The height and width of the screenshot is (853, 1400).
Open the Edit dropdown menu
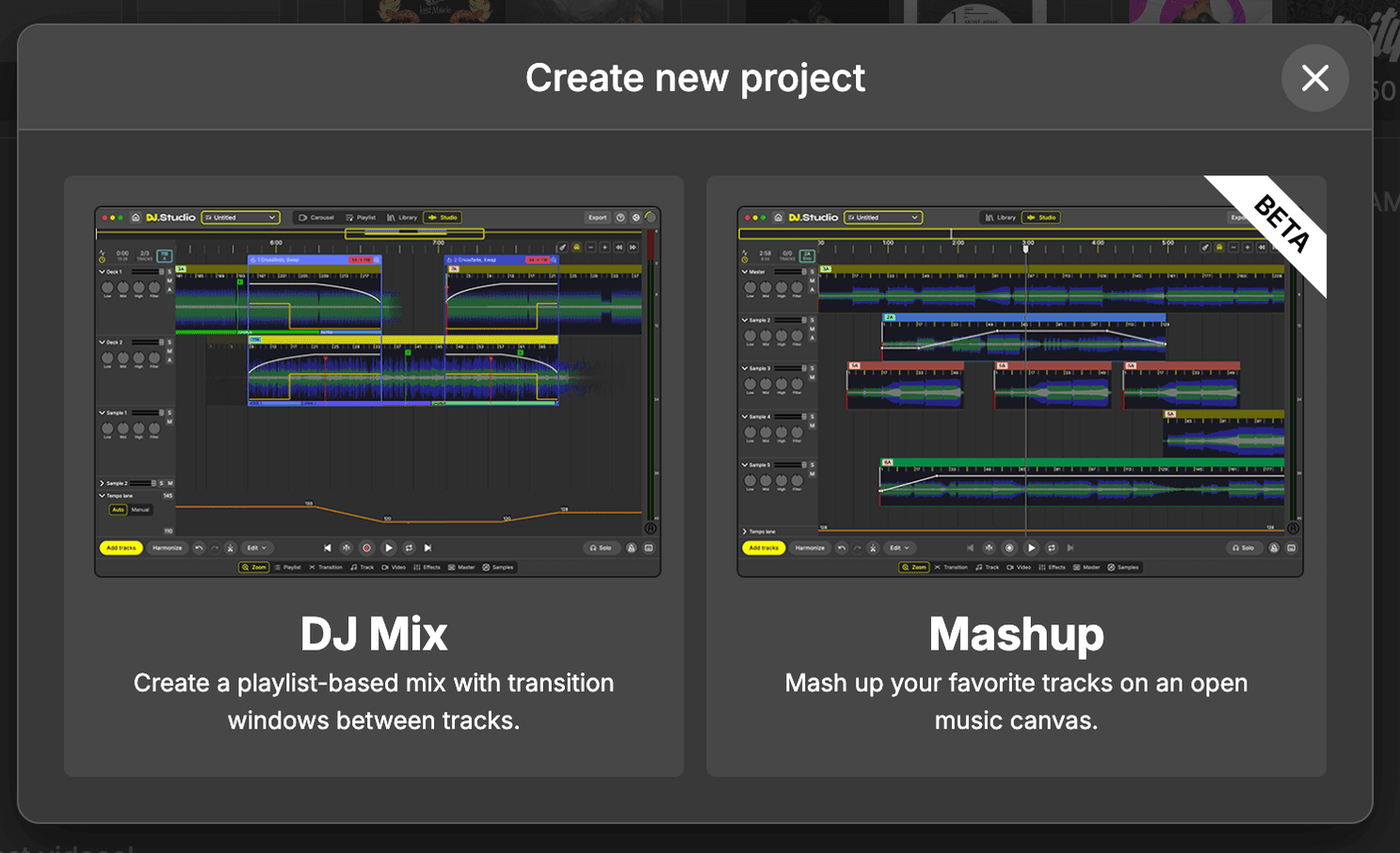257,548
